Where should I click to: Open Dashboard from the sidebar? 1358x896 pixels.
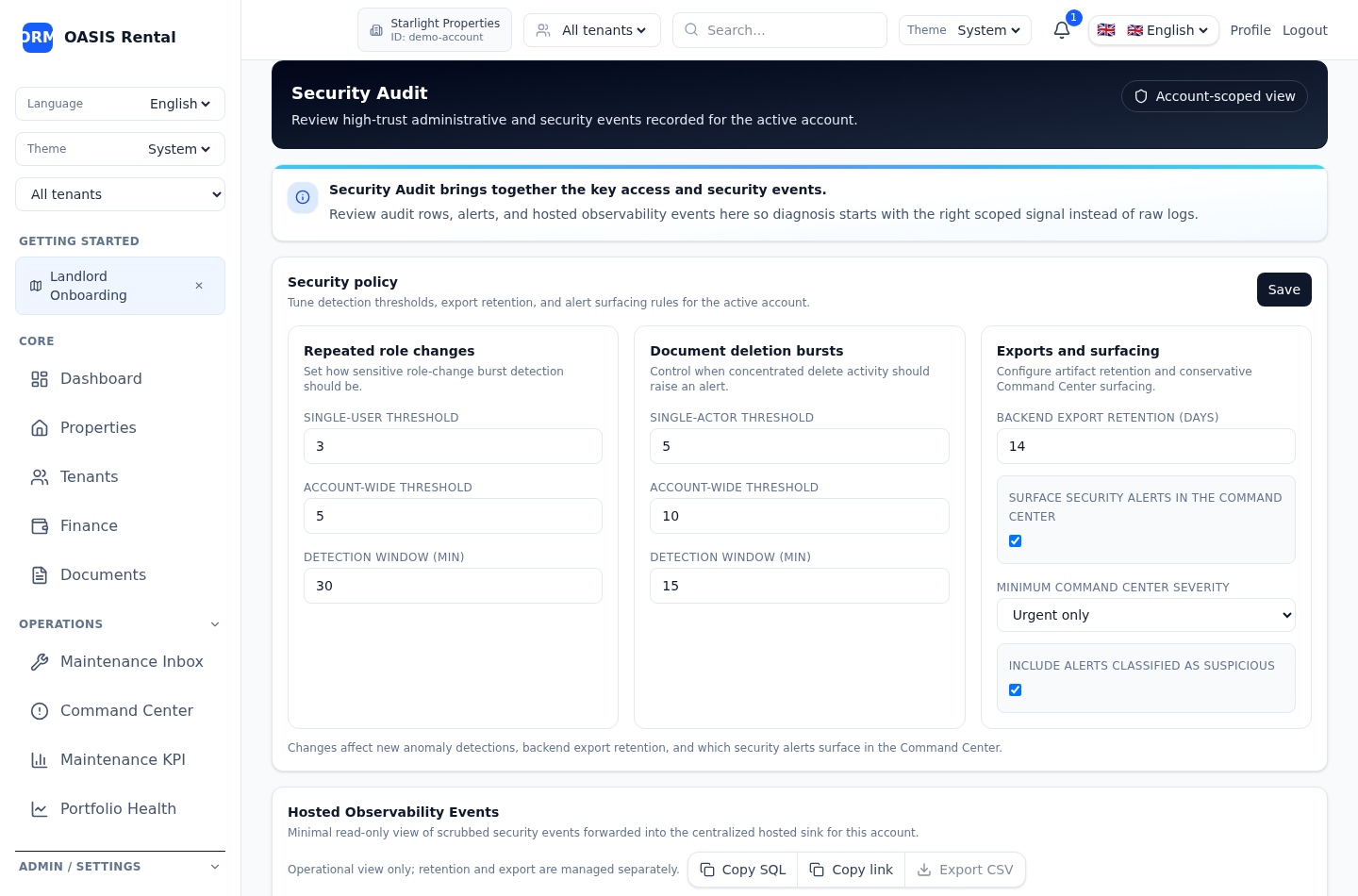101,378
